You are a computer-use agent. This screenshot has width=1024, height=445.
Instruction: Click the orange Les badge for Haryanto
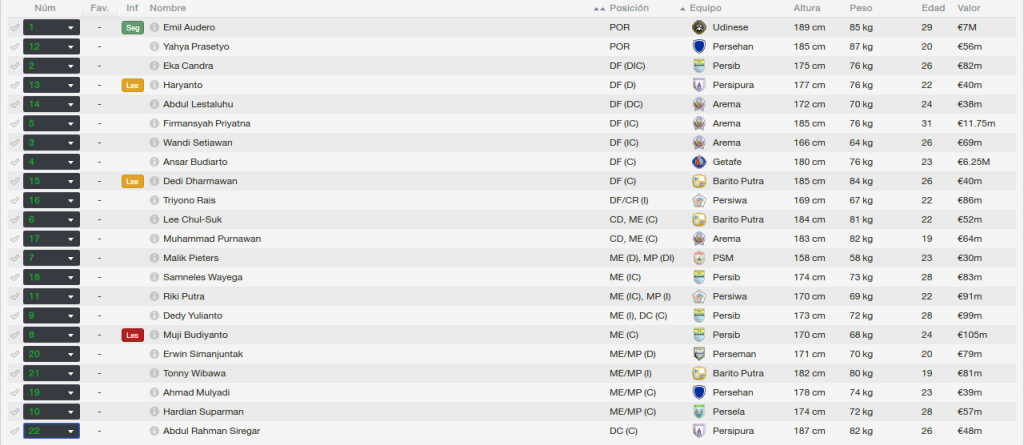coord(133,85)
